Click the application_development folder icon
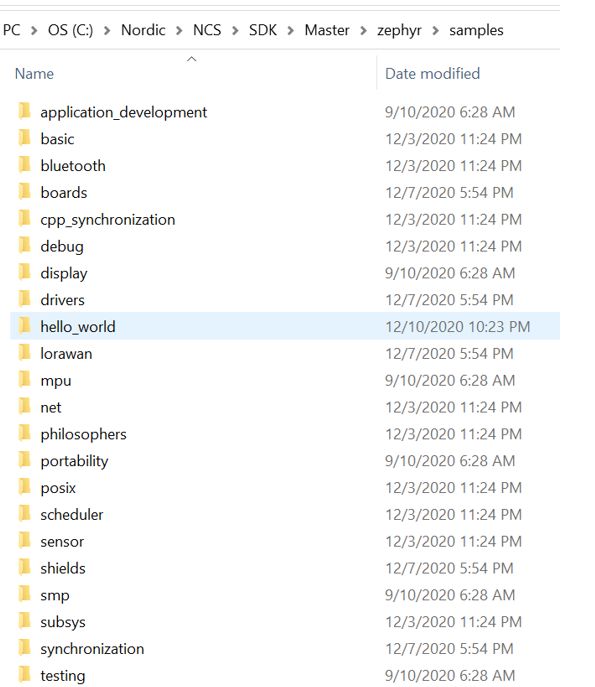The width and height of the screenshot is (595, 687). 25,111
